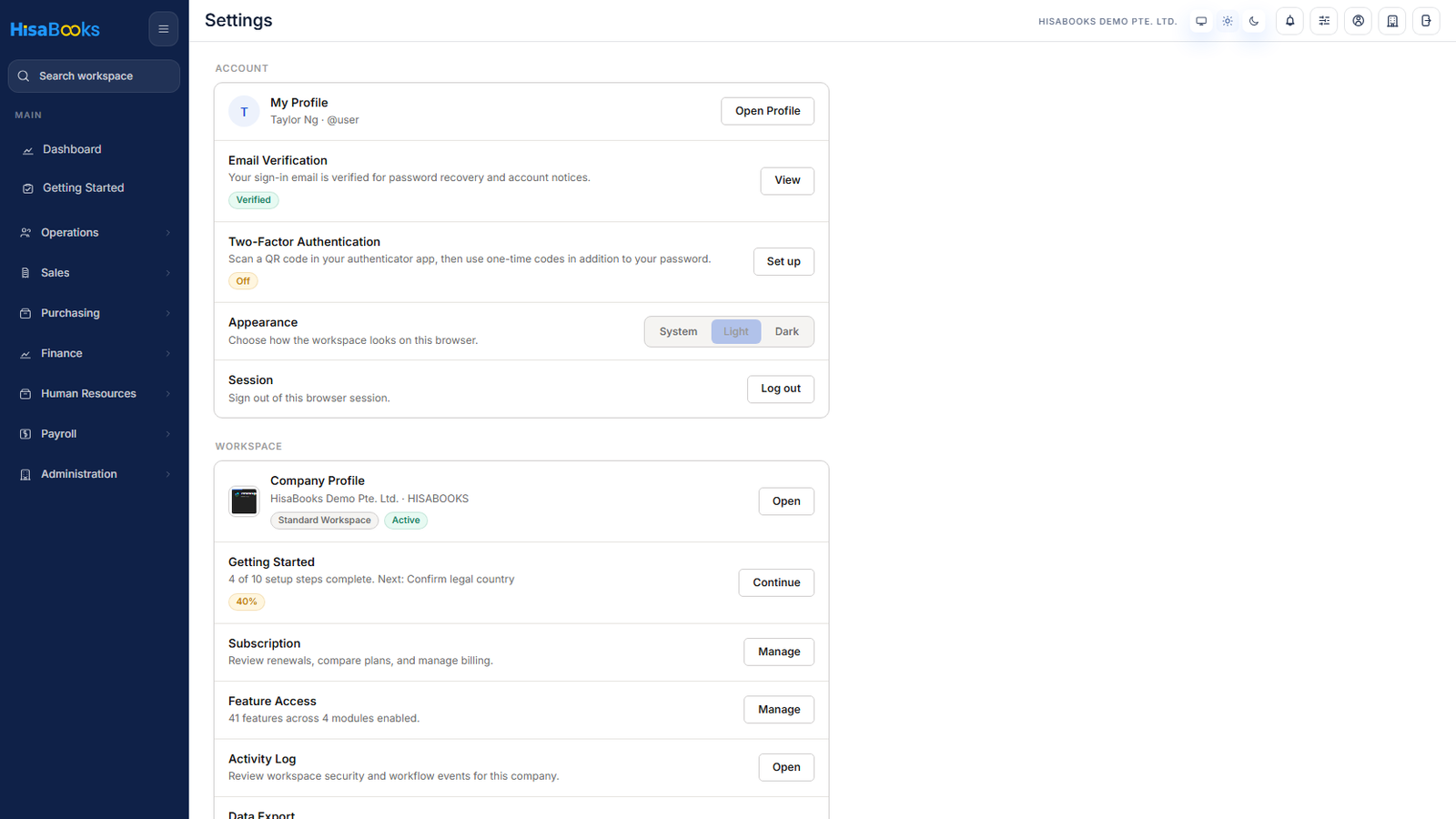The image size is (1456, 819).
Task: Click the Finance graph icon in sidebar
Action: (25, 354)
